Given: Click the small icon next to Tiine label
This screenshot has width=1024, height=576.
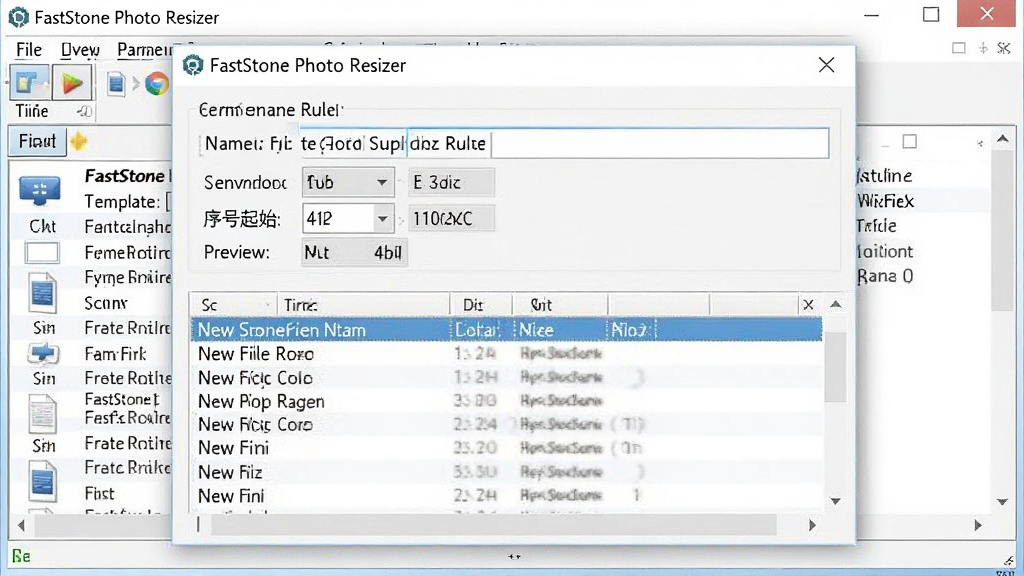Looking at the screenshot, I should pos(84,112).
